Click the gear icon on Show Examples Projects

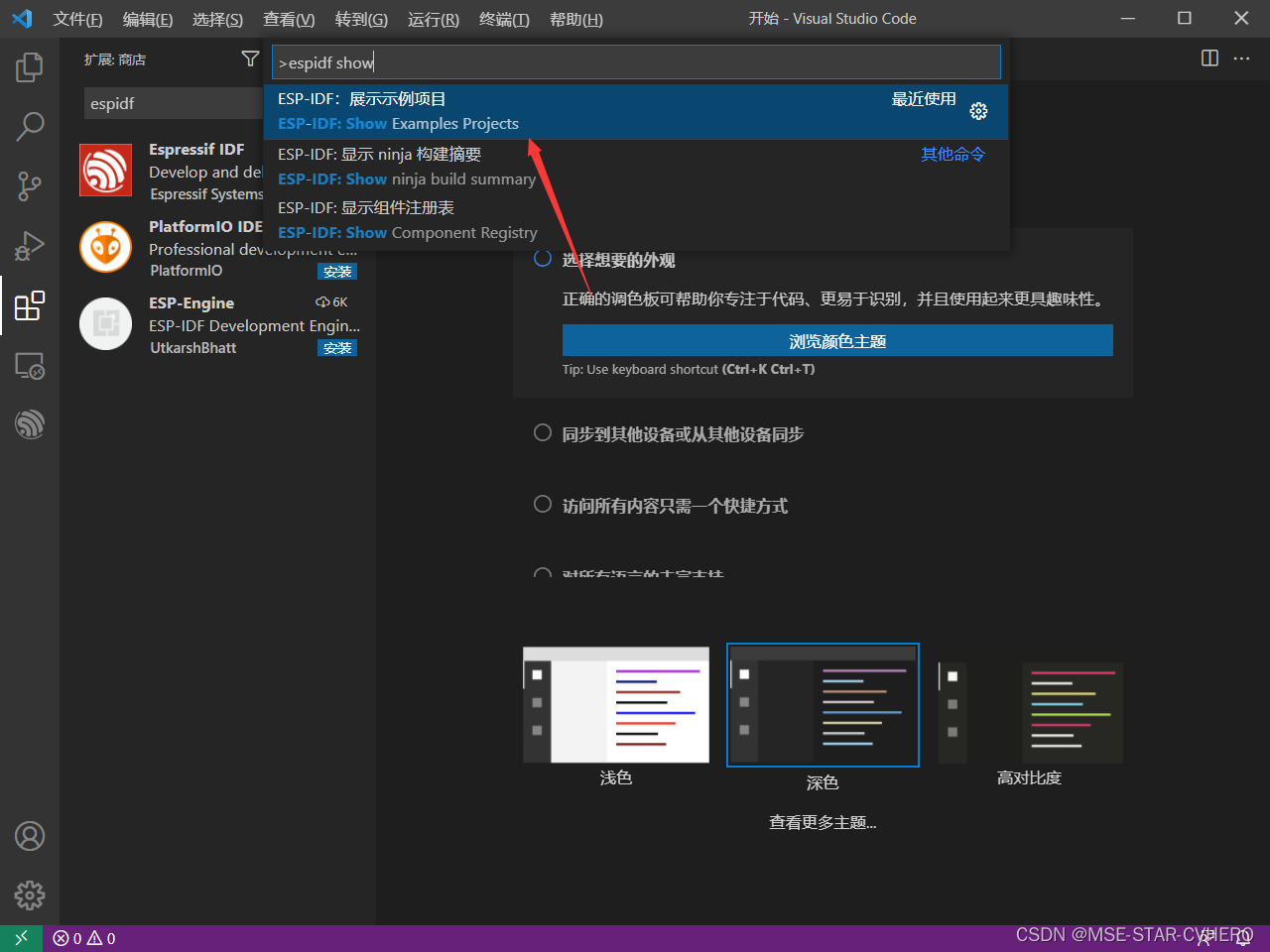click(978, 111)
